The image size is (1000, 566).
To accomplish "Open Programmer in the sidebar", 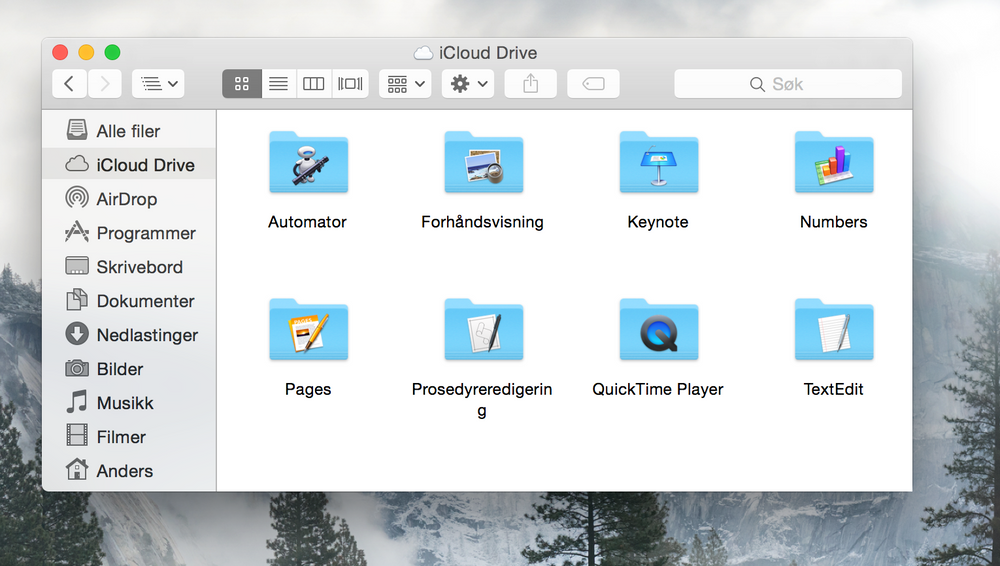I will pyautogui.click(x=129, y=233).
